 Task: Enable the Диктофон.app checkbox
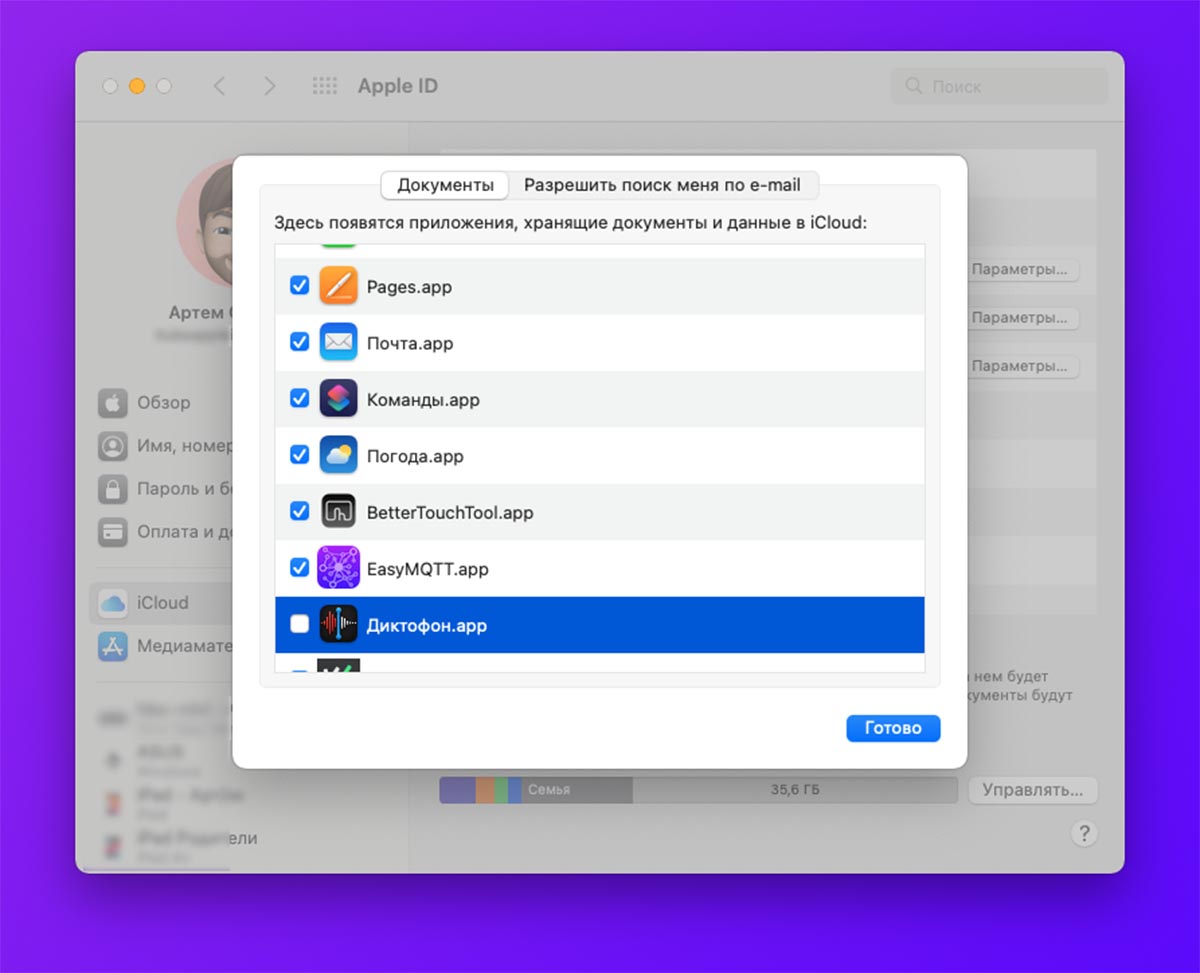(x=299, y=625)
